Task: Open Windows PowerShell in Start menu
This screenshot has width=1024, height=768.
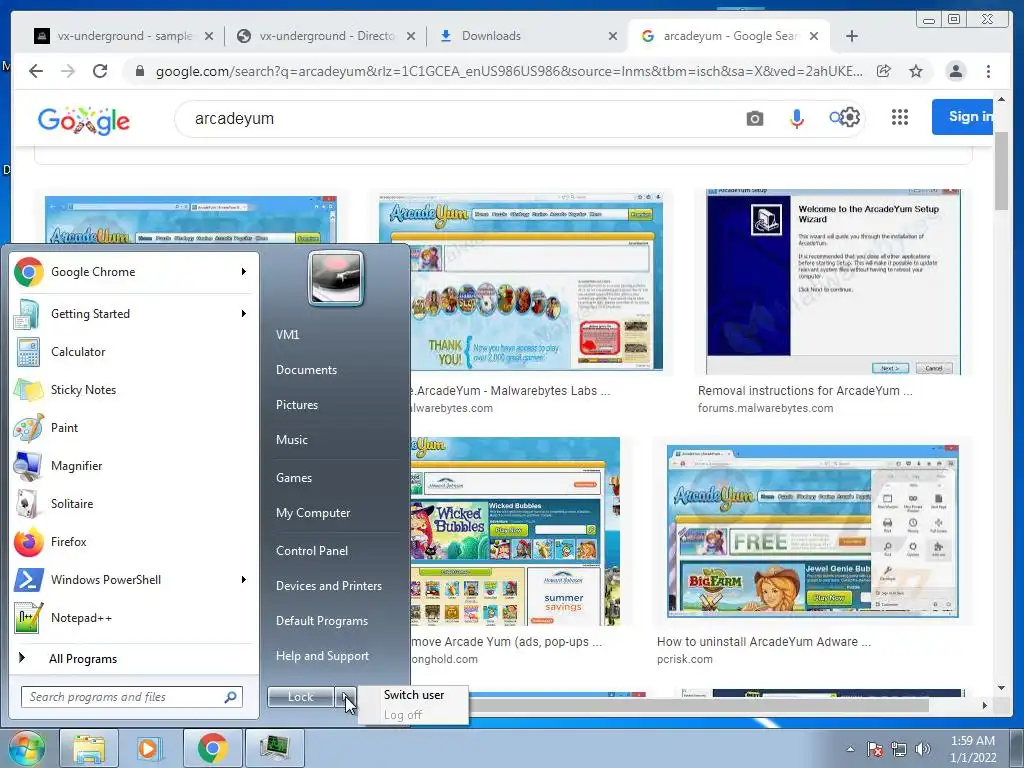Action: [x=131, y=579]
